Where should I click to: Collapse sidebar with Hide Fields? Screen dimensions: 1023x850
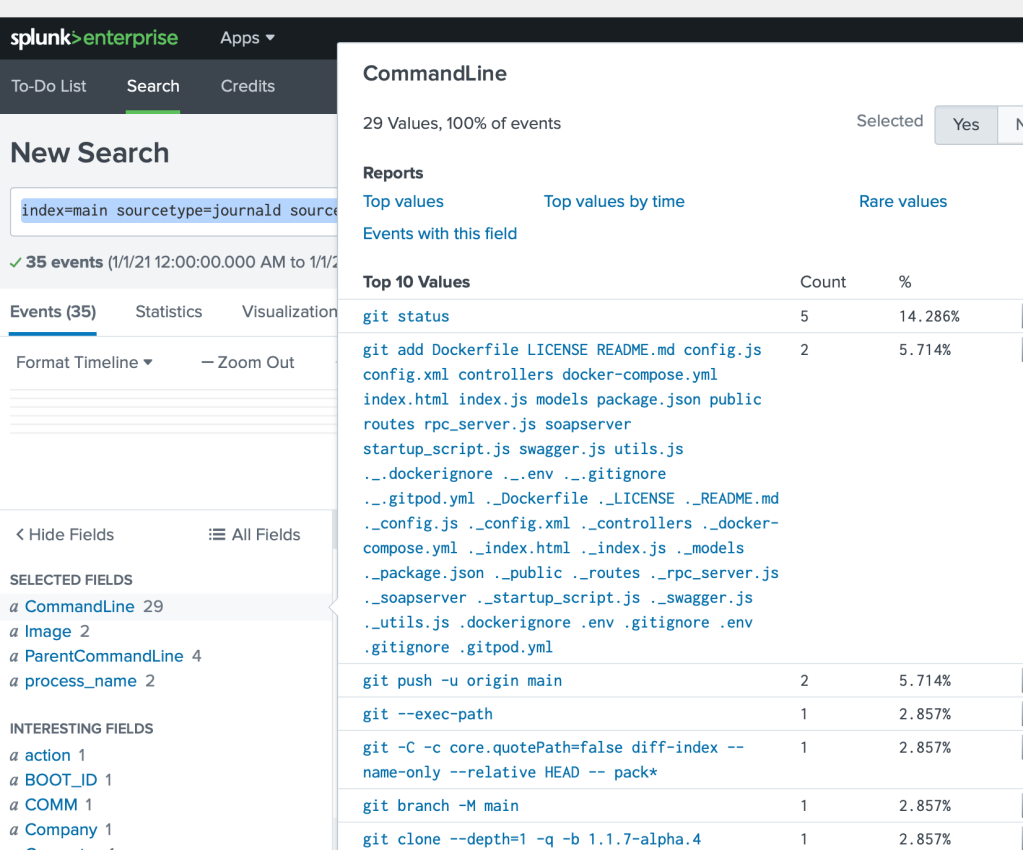[64, 535]
